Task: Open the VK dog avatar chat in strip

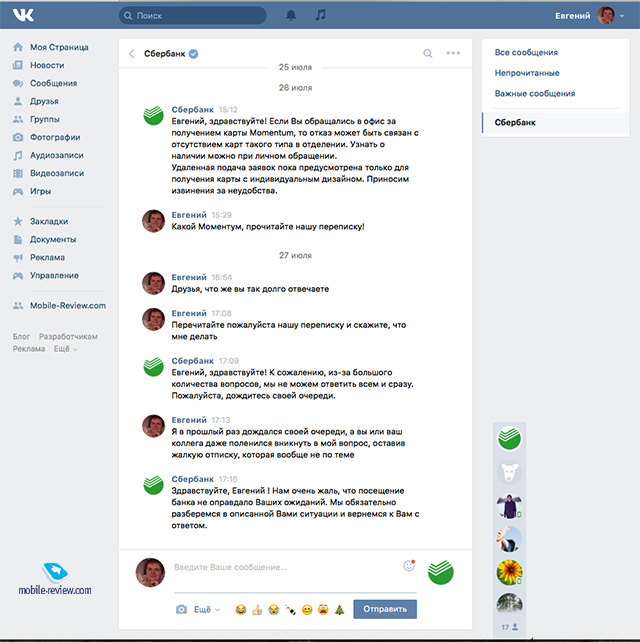Action: coord(509,472)
